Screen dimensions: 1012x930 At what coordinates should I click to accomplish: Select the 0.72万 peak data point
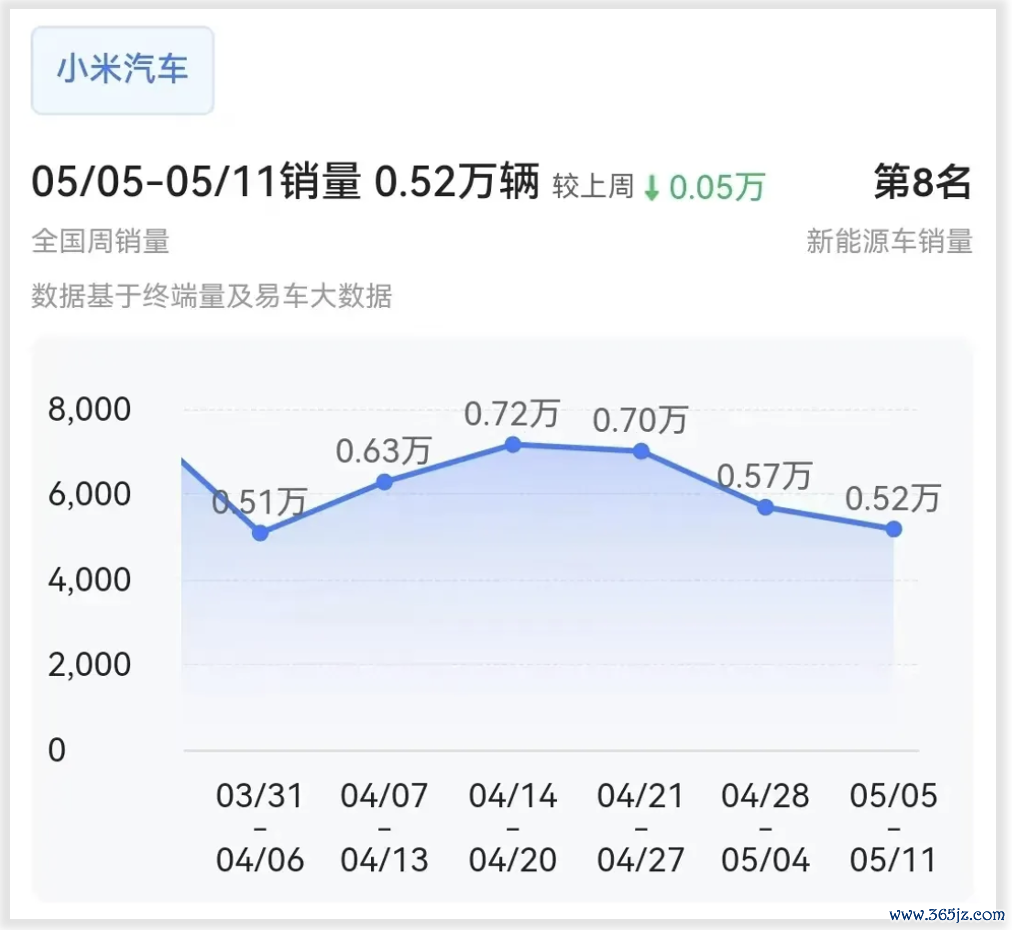coord(513,444)
